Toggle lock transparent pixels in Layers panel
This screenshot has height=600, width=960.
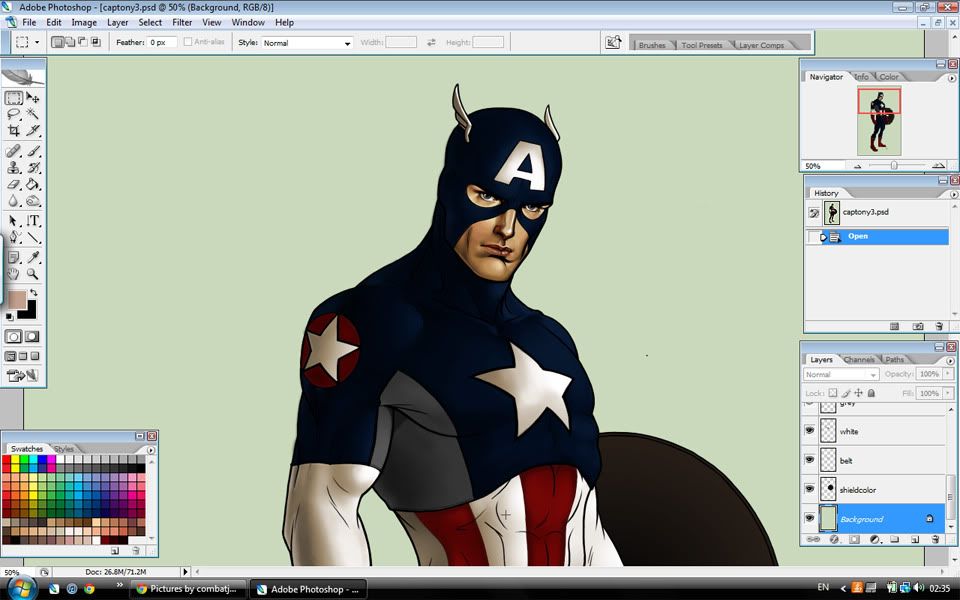(x=833, y=393)
